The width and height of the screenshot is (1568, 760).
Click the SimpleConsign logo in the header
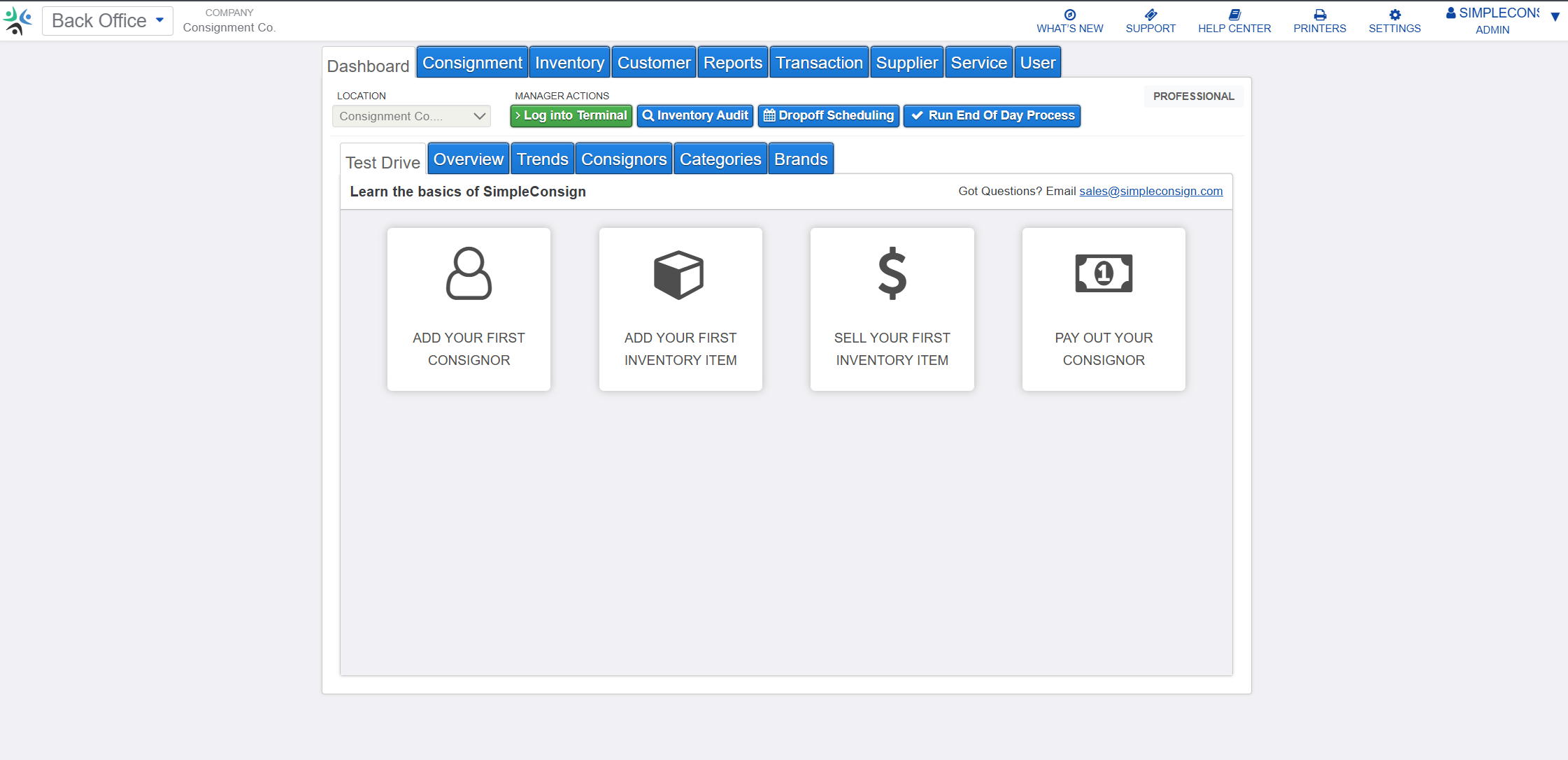pos(17,20)
